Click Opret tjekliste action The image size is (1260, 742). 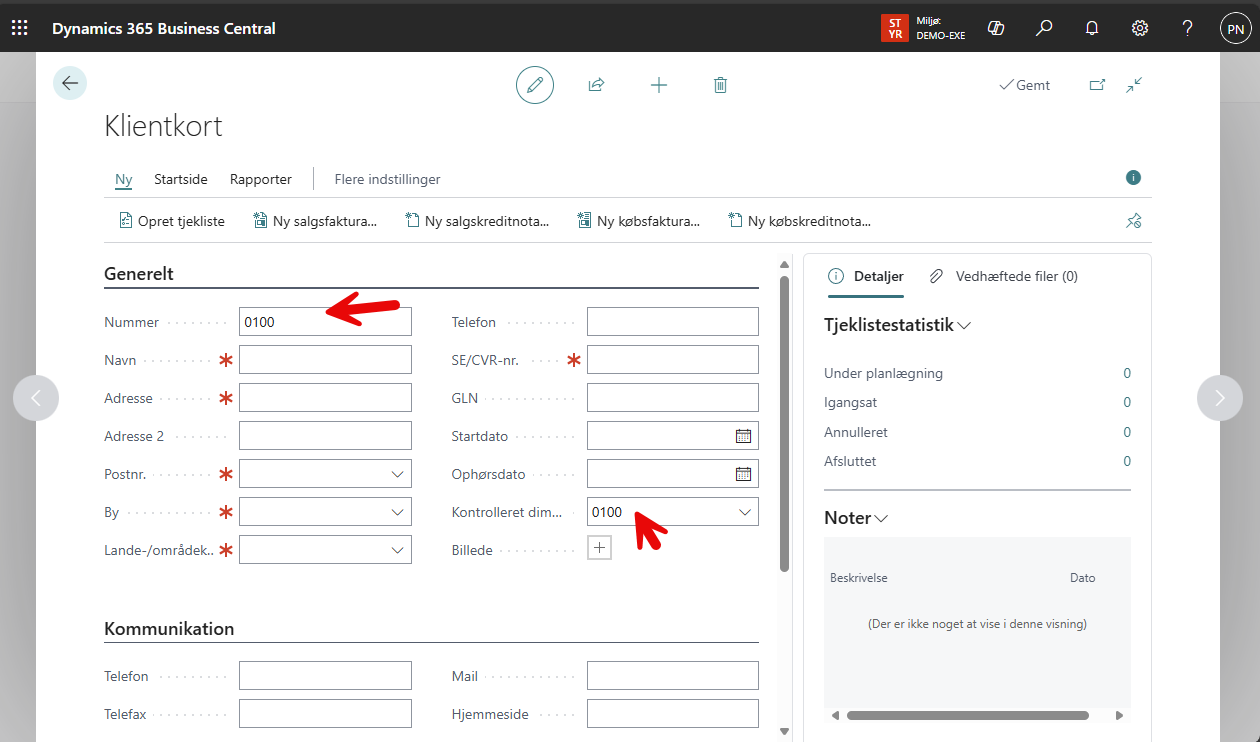click(x=172, y=221)
